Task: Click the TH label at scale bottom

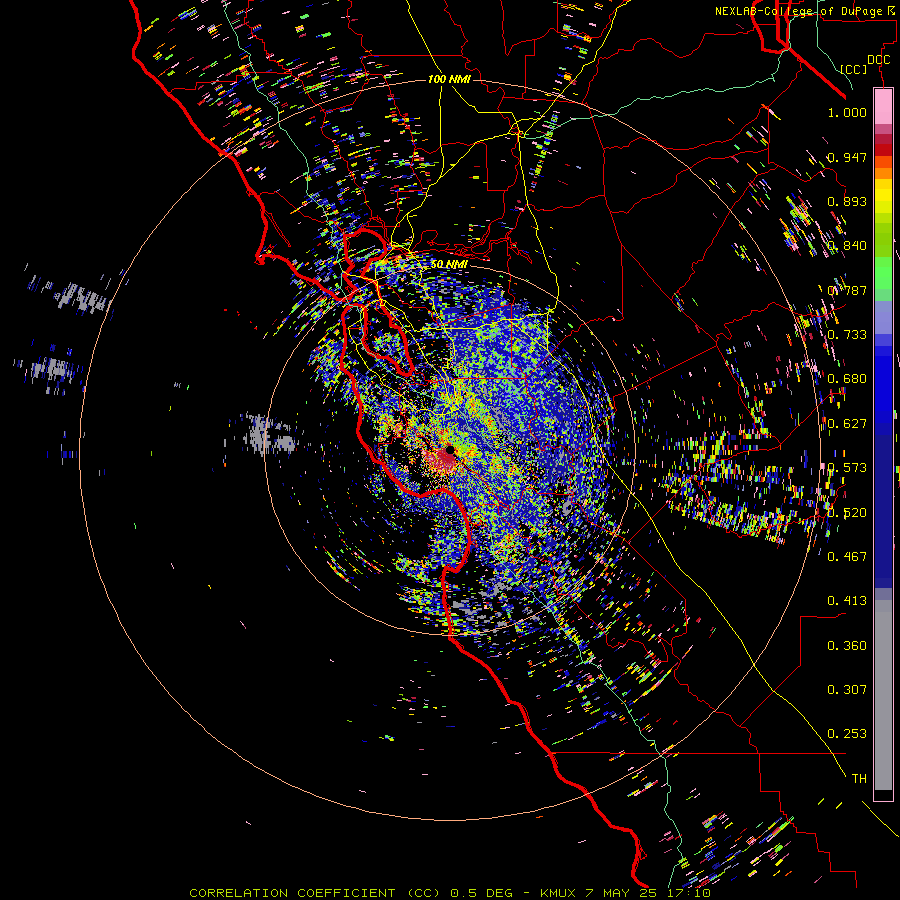Action: (859, 779)
